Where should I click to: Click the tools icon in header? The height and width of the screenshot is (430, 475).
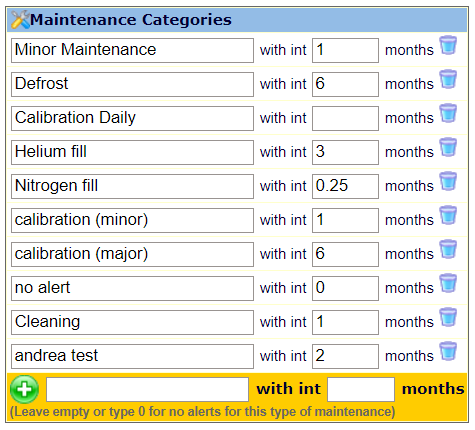20,19
